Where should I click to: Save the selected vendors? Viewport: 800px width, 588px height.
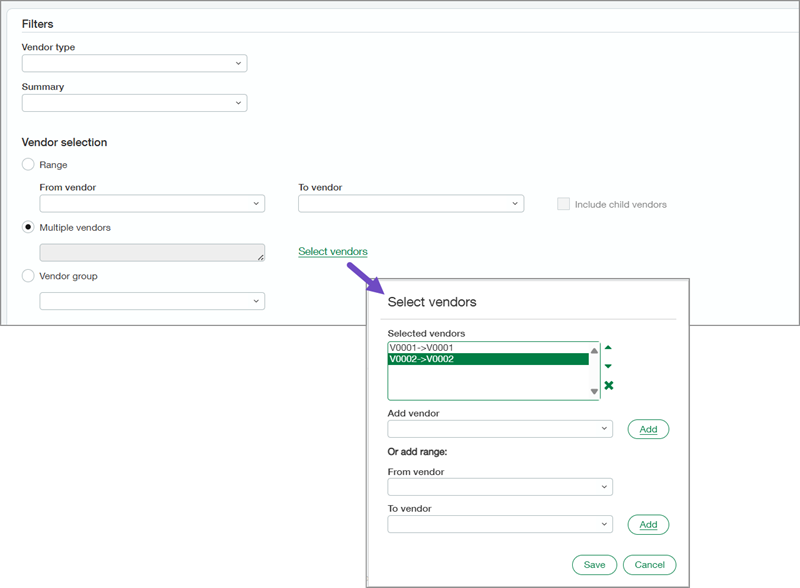[594, 565]
